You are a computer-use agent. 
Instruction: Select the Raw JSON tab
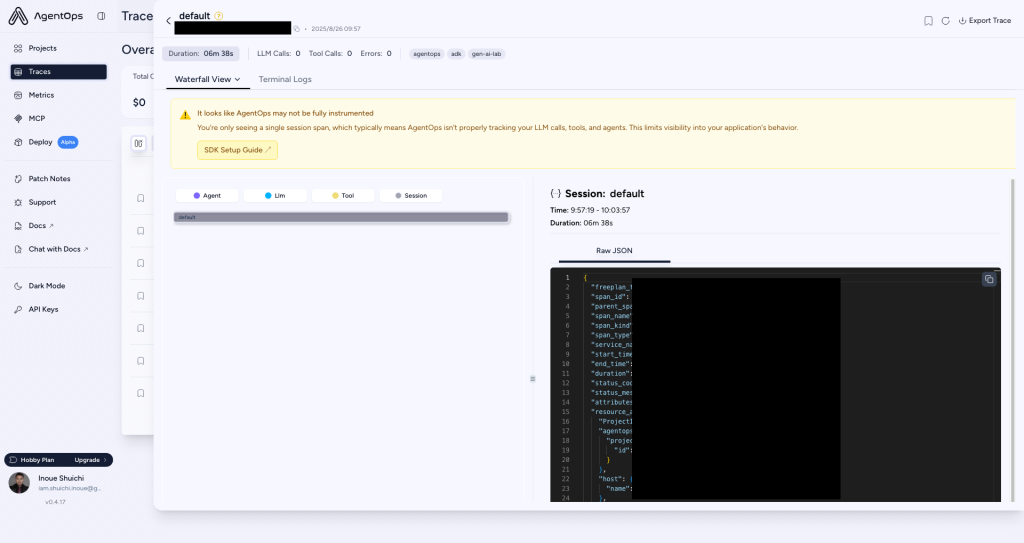614,250
